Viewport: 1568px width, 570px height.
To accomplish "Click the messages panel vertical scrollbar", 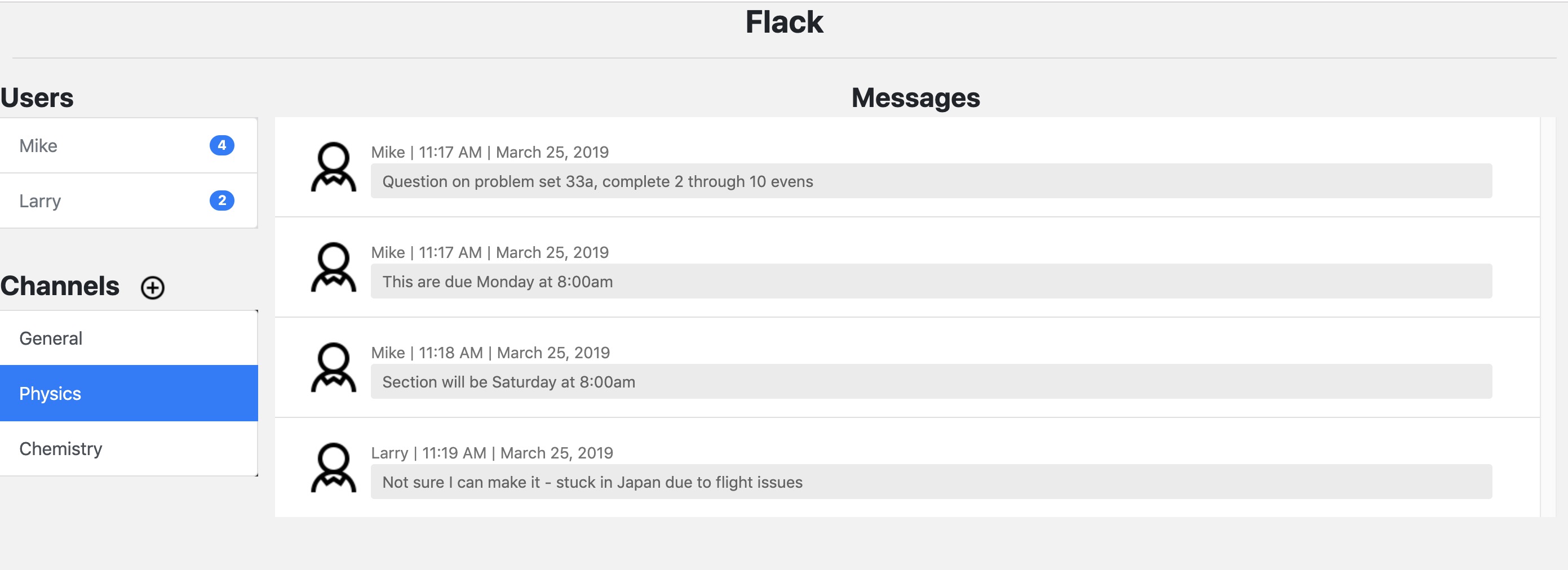I will click(x=1547, y=317).
